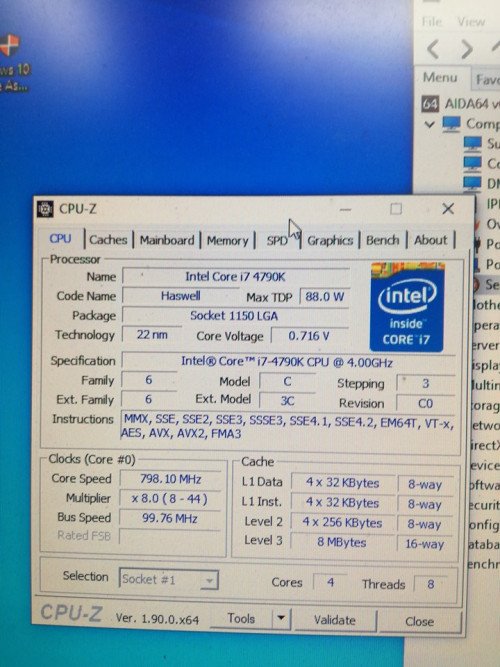Click the Name field showing Intel Core i7 4790K
Screen dimensions: 500x667
pyautogui.click(x=235, y=276)
